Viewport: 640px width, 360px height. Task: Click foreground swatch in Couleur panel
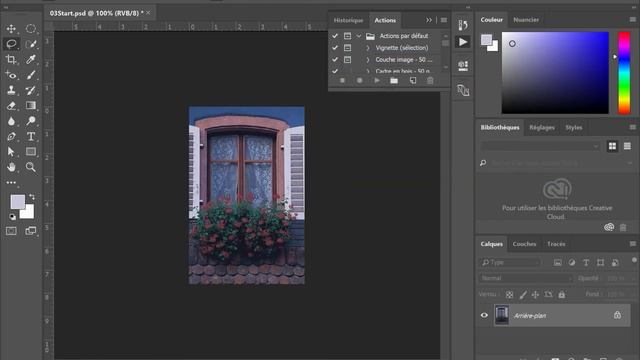486,40
